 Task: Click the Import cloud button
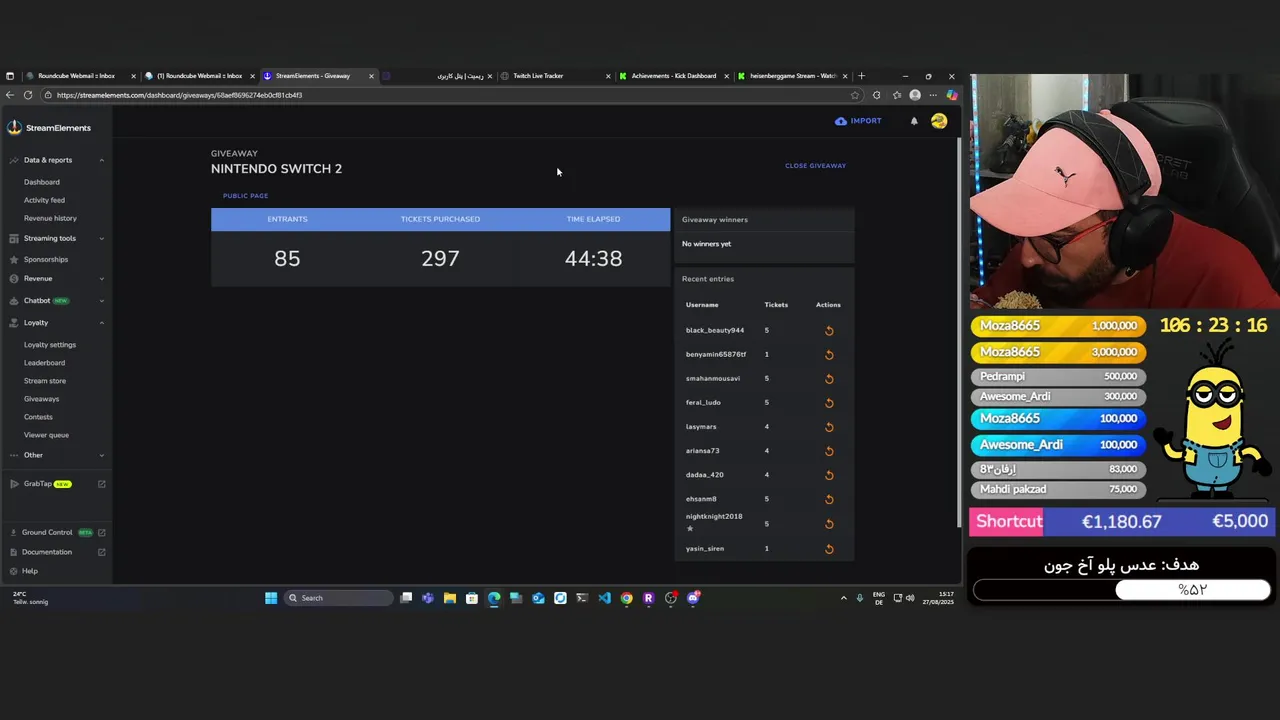point(858,121)
